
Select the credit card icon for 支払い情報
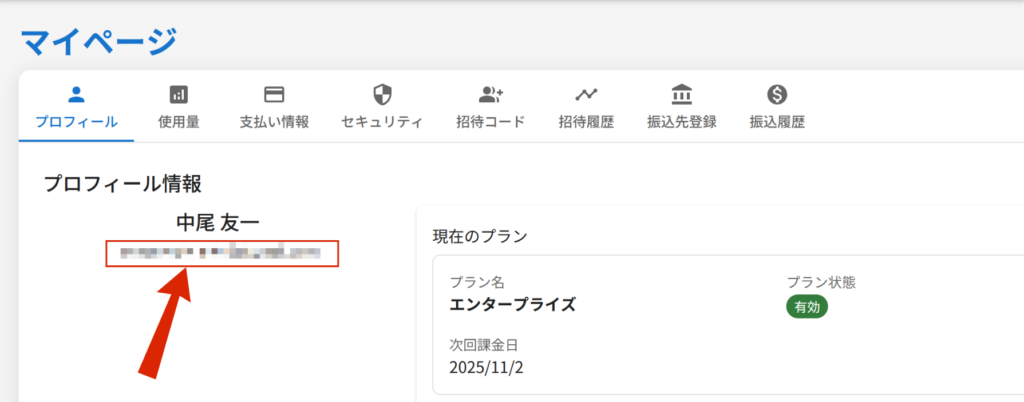pos(274,95)
